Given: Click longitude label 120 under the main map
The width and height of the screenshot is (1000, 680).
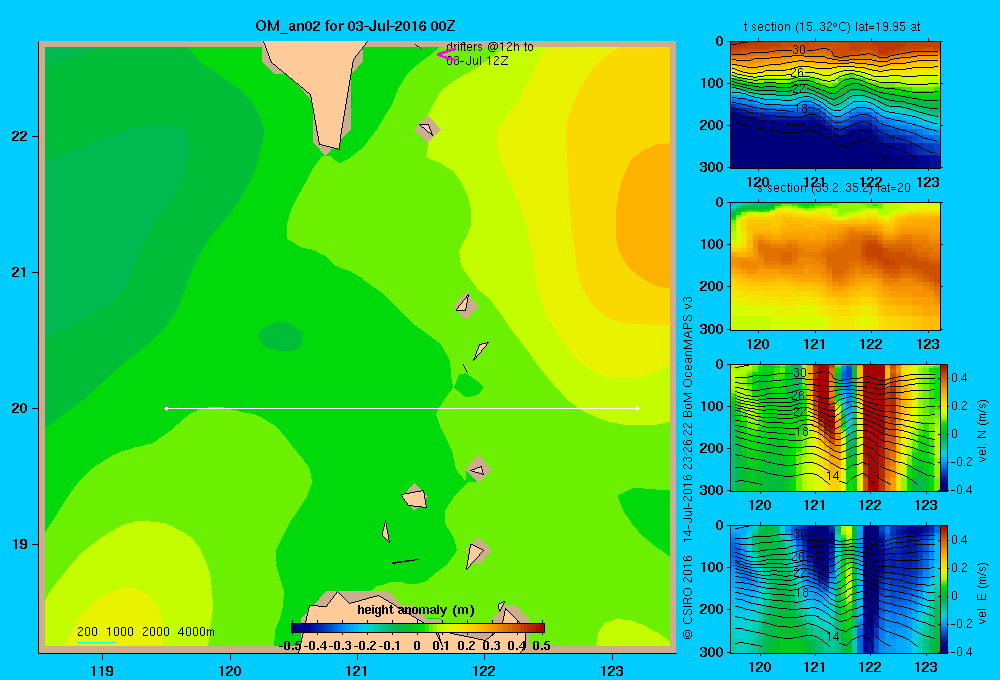Looking at the screenshot, I should click(x=230, y=670).
